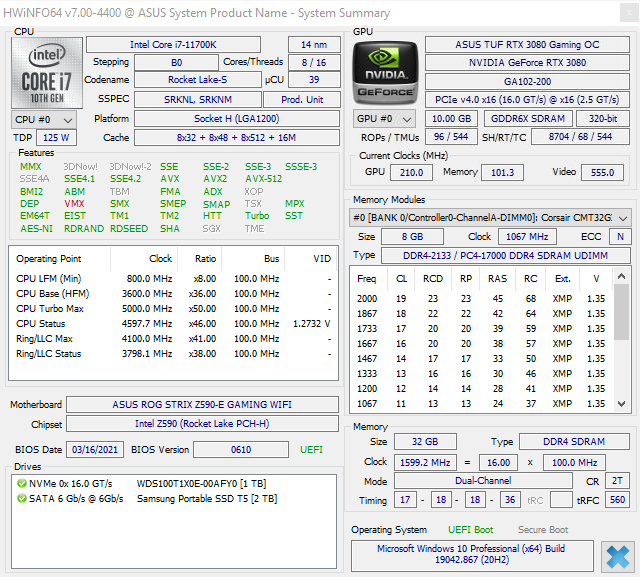Click the 125 W TDP field
The image size is (640, 577).
(x=56, y=138)
